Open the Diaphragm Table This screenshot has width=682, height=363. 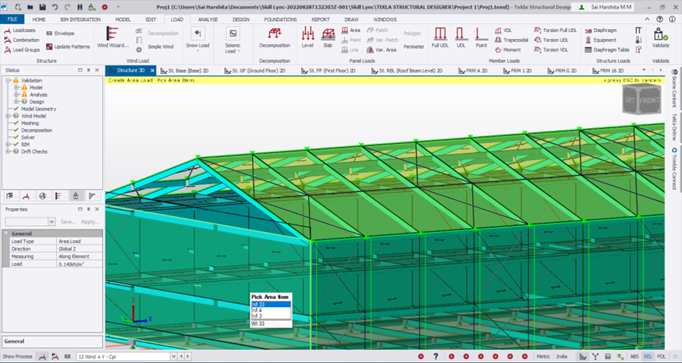tap(607, 50)
